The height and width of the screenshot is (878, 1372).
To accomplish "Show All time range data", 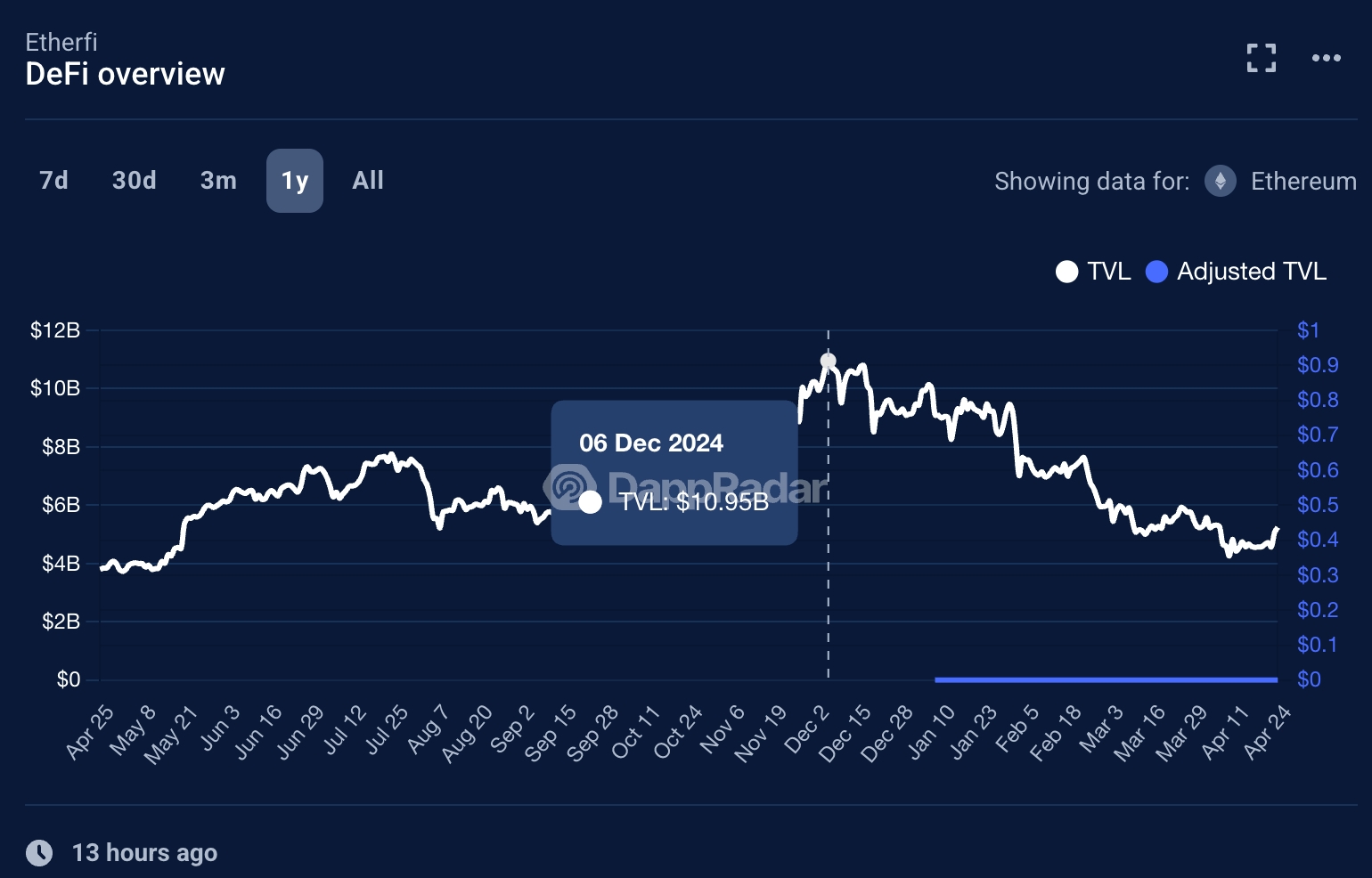I will (x=368, y=181).
